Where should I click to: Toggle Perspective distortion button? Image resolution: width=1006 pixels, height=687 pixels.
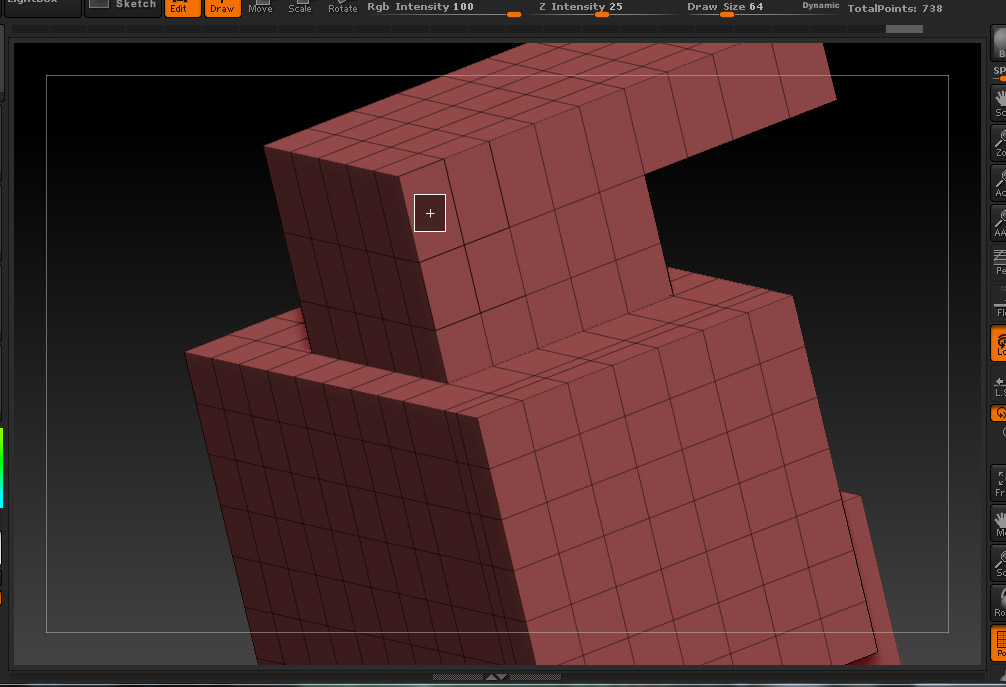pos(998,262)
